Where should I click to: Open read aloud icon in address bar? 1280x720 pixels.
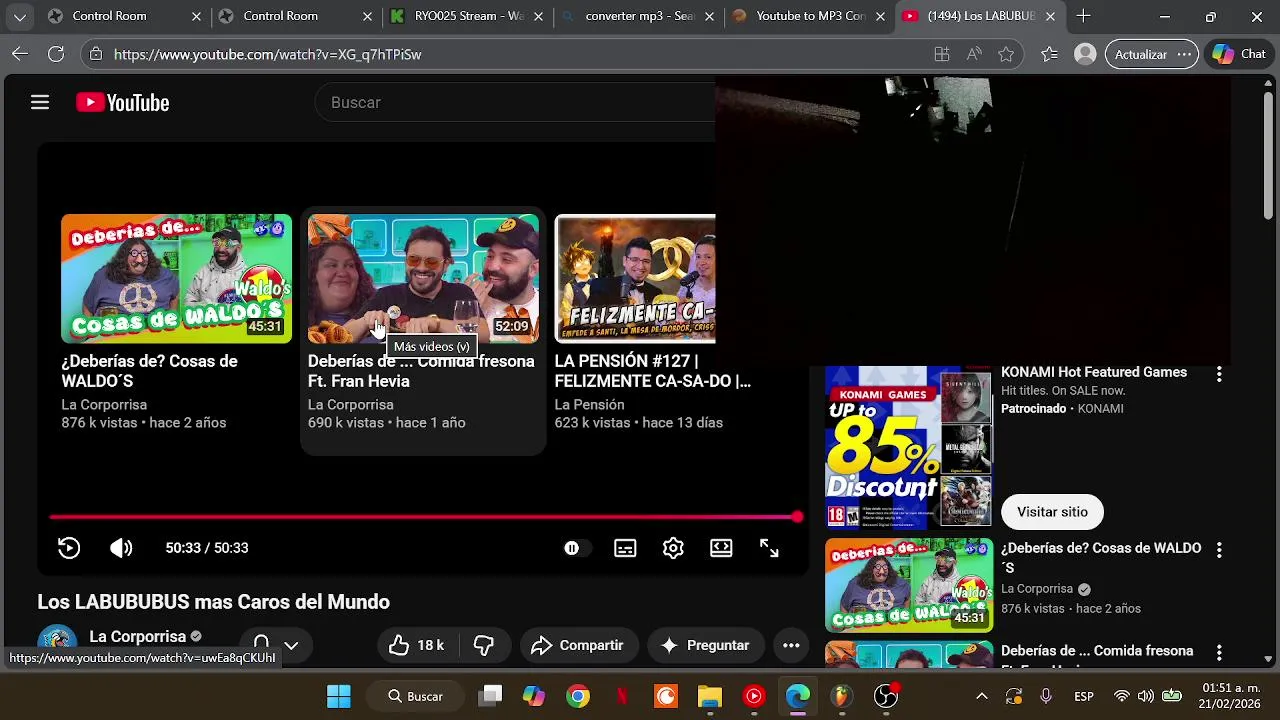(973, 54)
